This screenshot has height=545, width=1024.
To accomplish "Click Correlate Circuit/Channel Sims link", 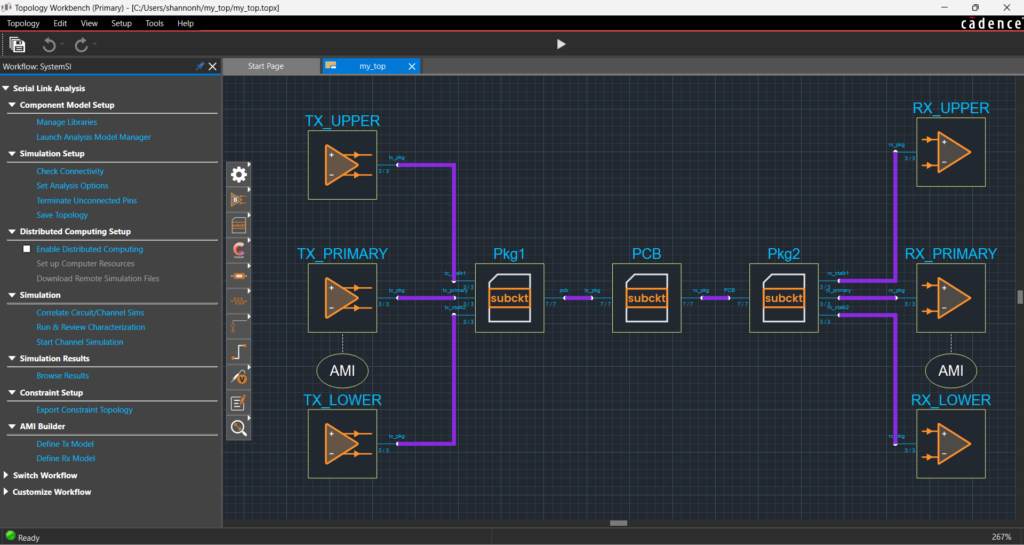I will coord(90,313).
